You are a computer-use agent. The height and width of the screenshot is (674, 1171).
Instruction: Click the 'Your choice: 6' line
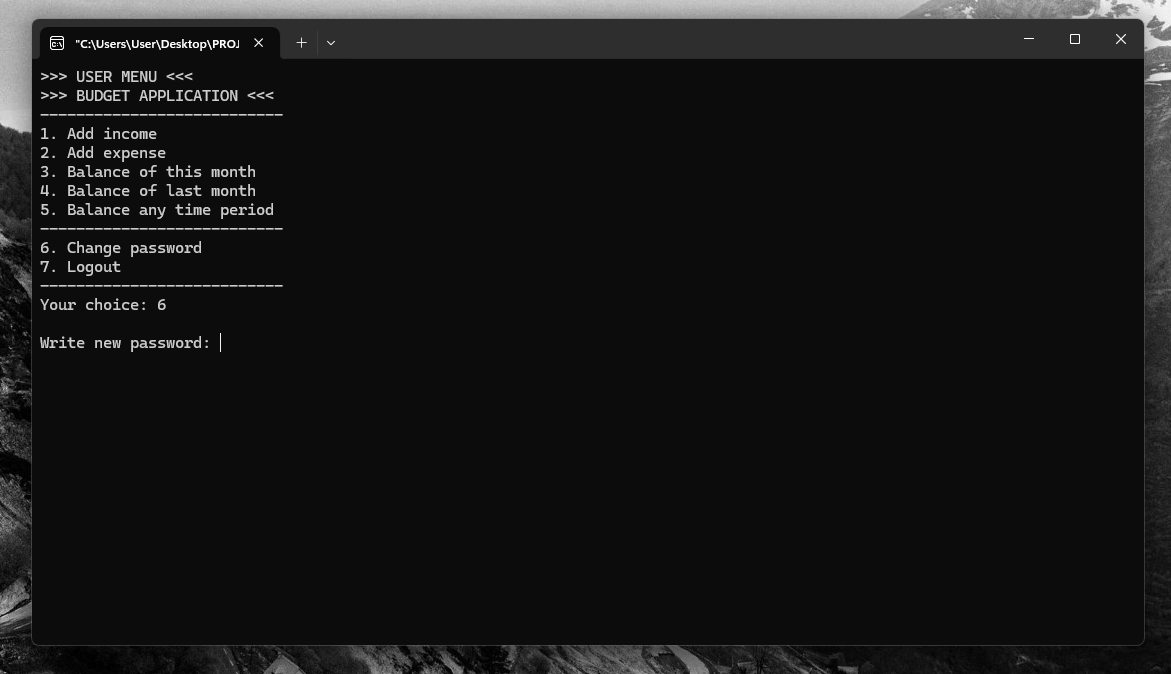click(103, 305)
